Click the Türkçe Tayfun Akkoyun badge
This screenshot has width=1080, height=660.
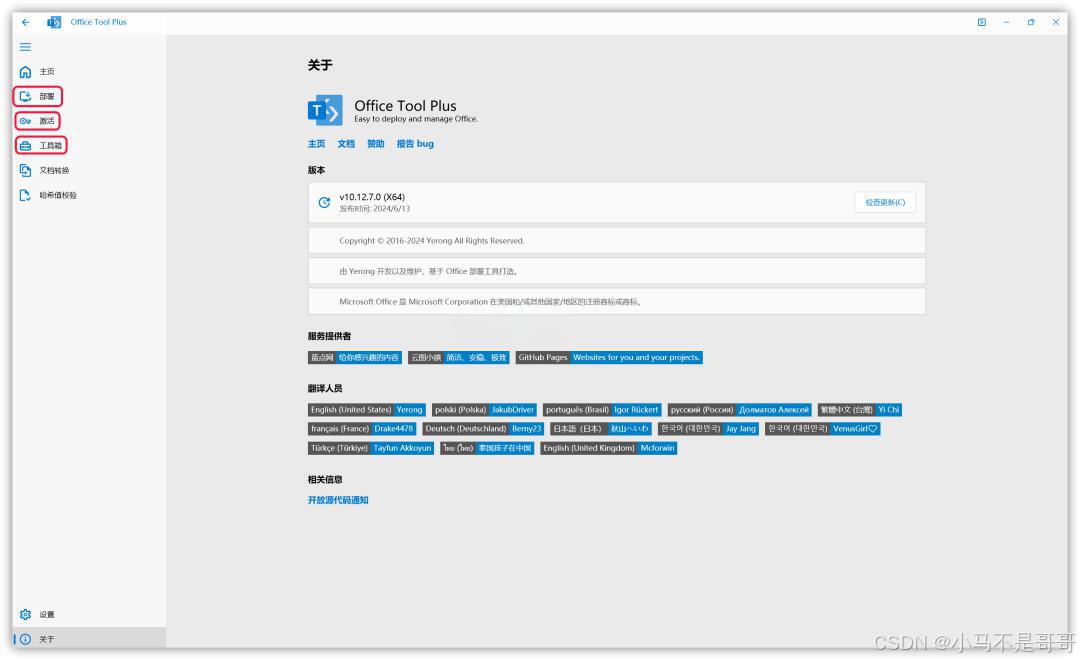pyautogui.click(x=371, y=448)
